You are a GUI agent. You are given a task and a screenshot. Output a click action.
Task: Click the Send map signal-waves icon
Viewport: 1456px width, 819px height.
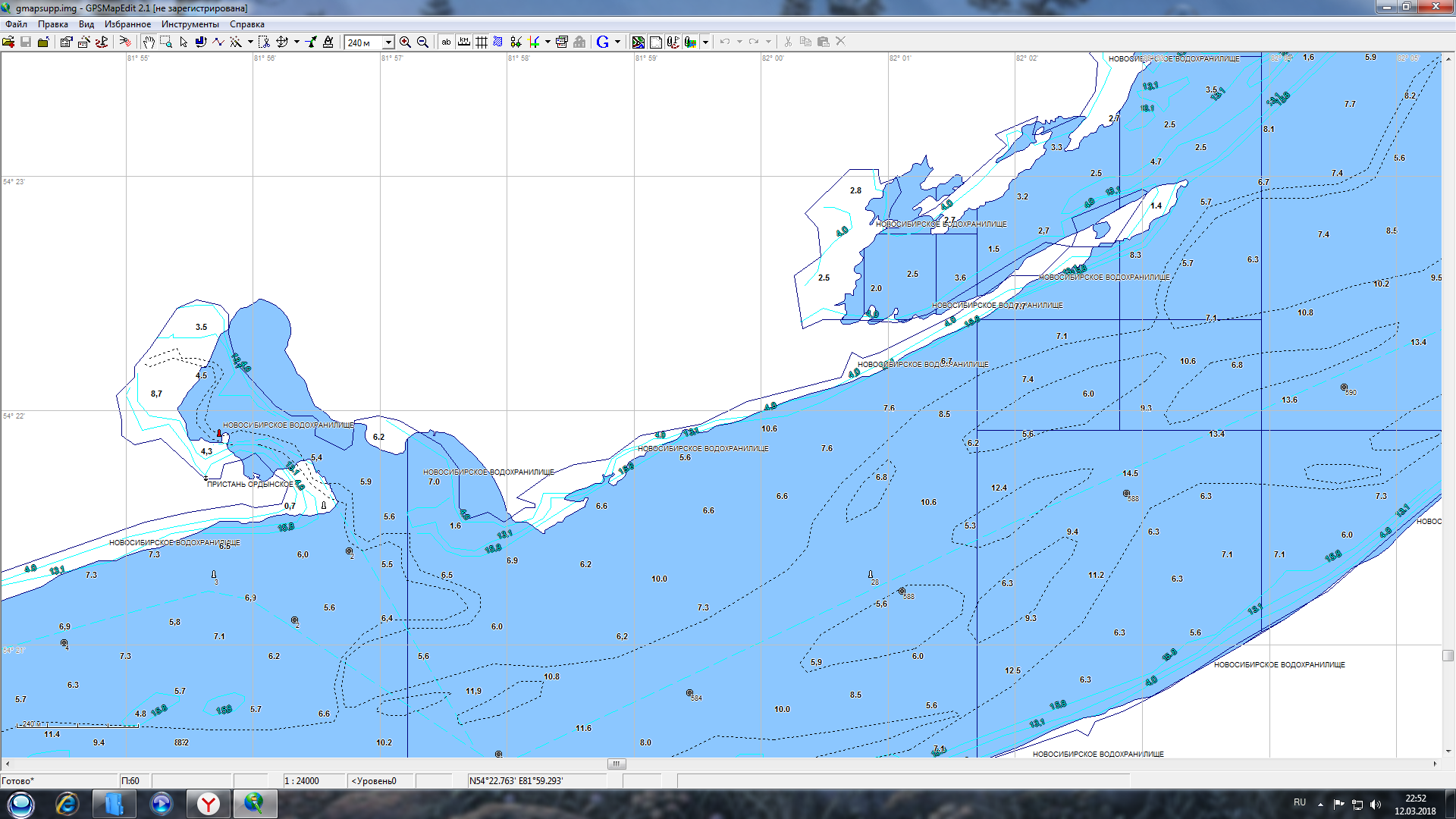[x=125, y=42]
